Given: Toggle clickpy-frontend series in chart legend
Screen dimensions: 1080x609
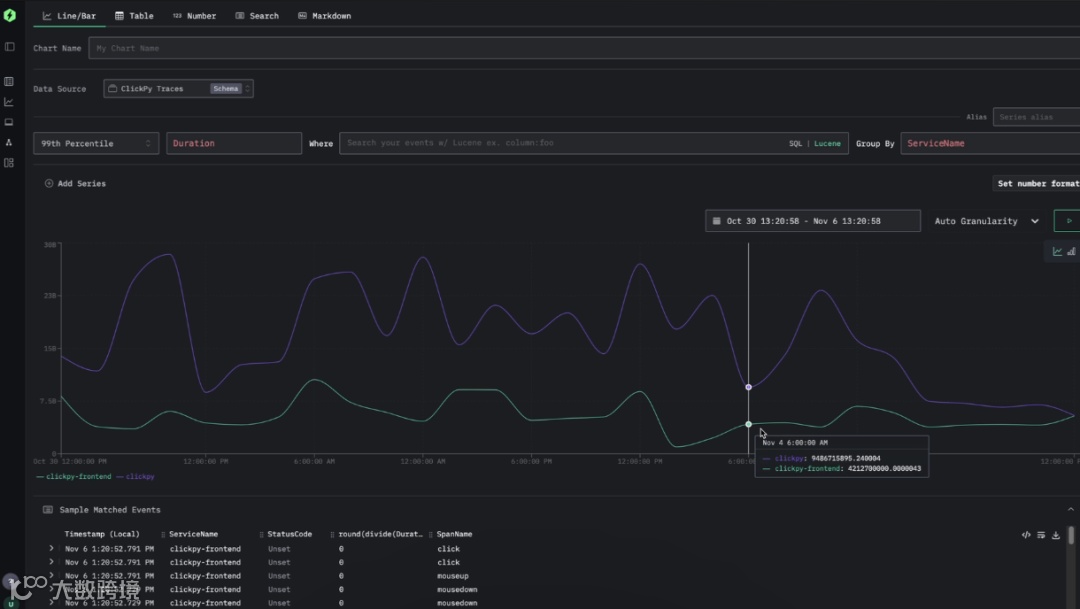Looking at the screenshot, I should click(74, 477).
